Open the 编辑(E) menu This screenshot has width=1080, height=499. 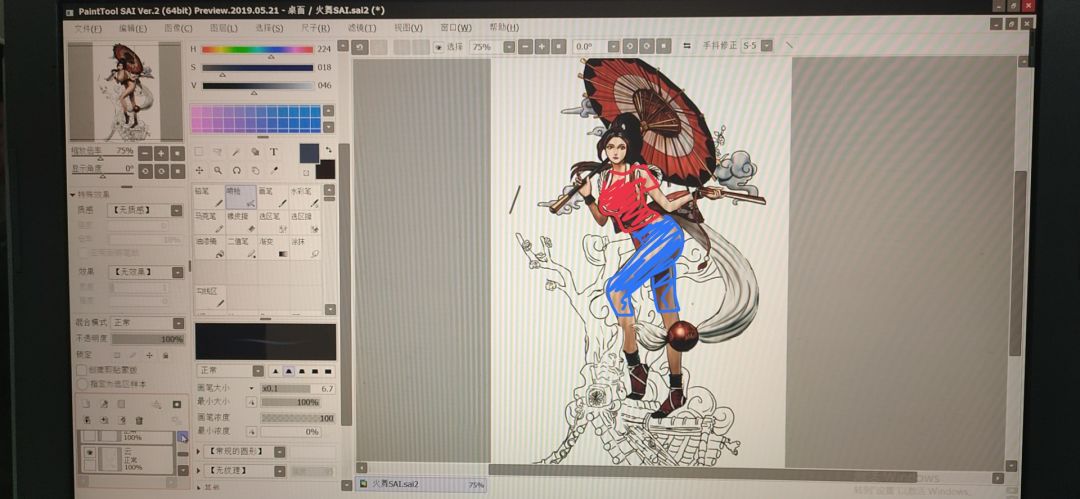point(133,28)
